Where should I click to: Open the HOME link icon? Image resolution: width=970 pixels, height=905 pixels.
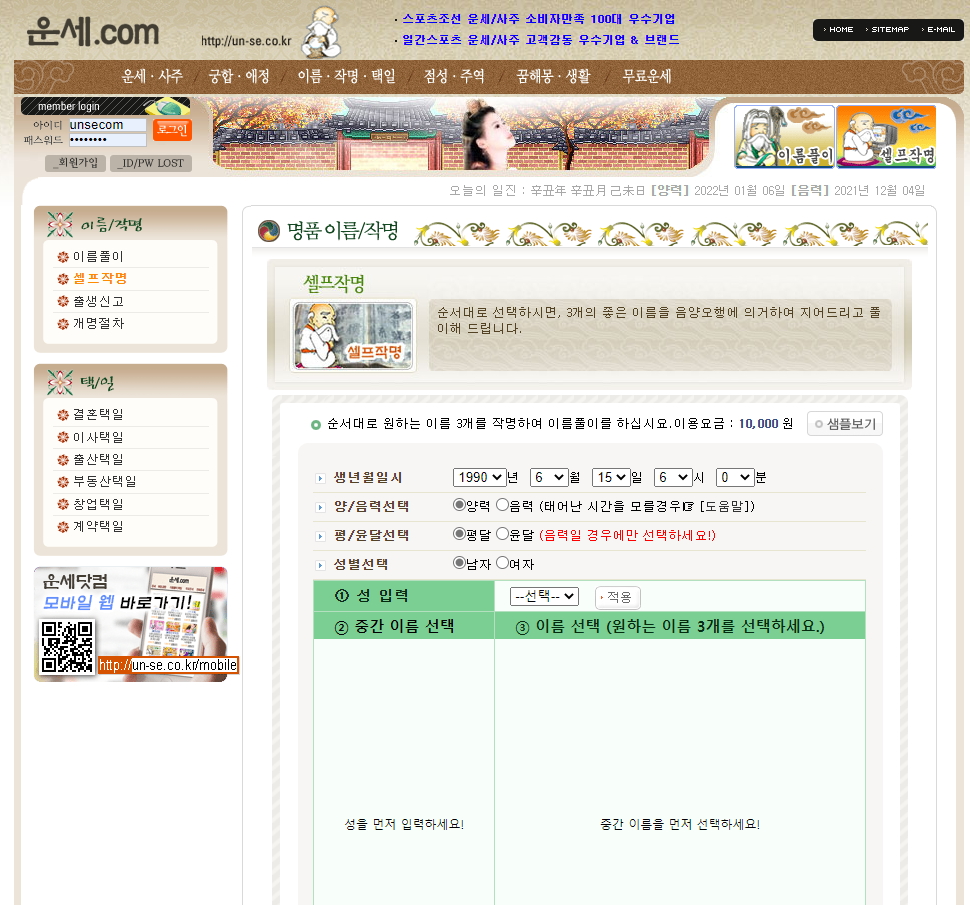838,30
